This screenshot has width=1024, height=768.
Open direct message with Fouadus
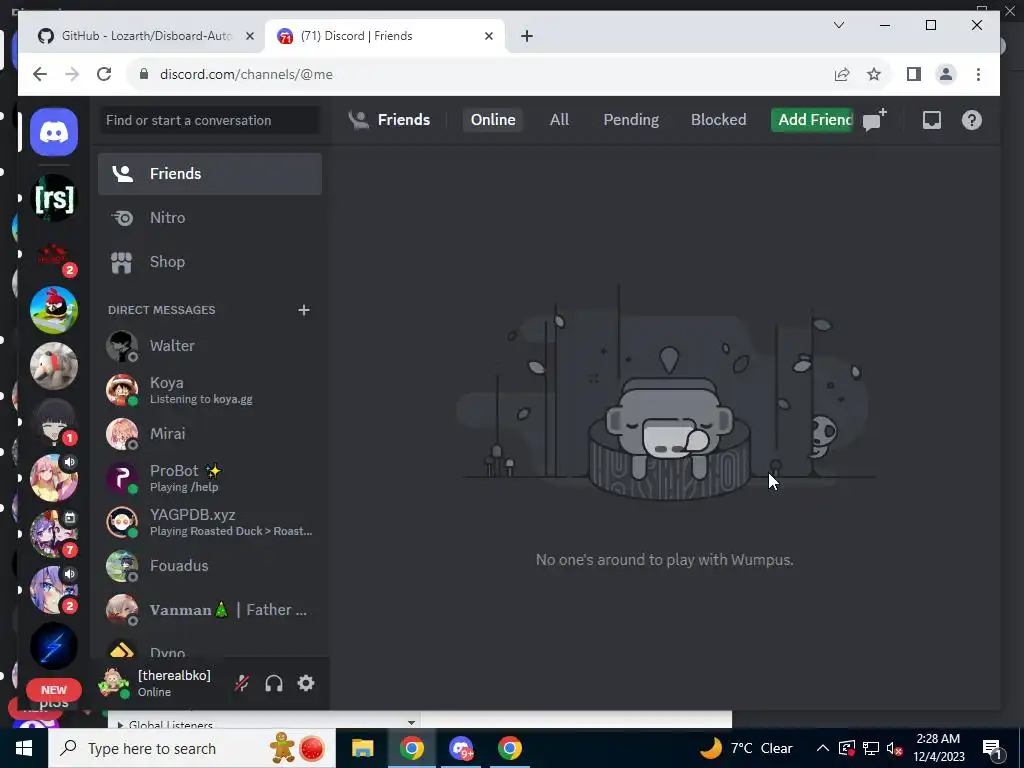210,566
